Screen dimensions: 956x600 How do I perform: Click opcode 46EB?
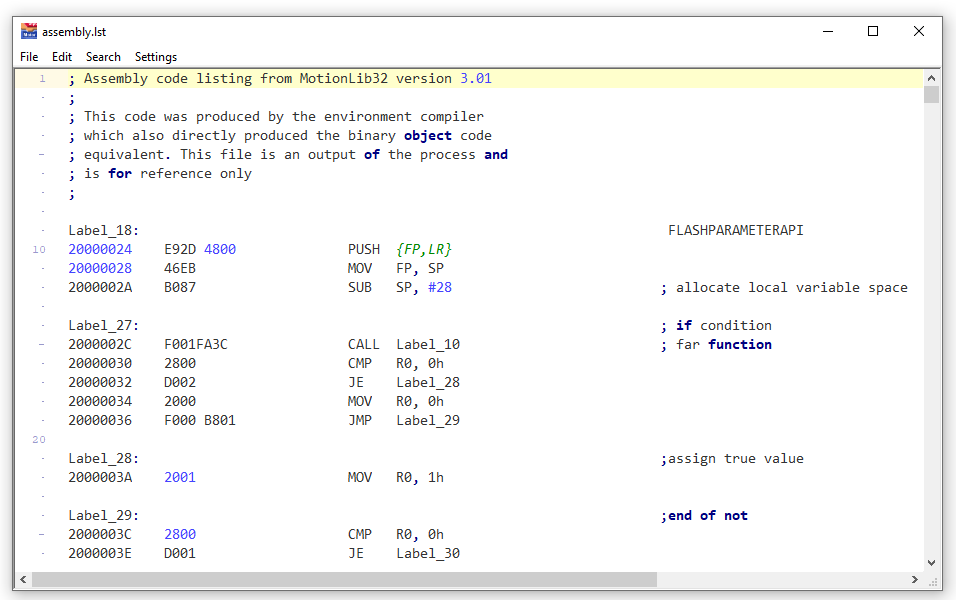click(x=180, y=268)
